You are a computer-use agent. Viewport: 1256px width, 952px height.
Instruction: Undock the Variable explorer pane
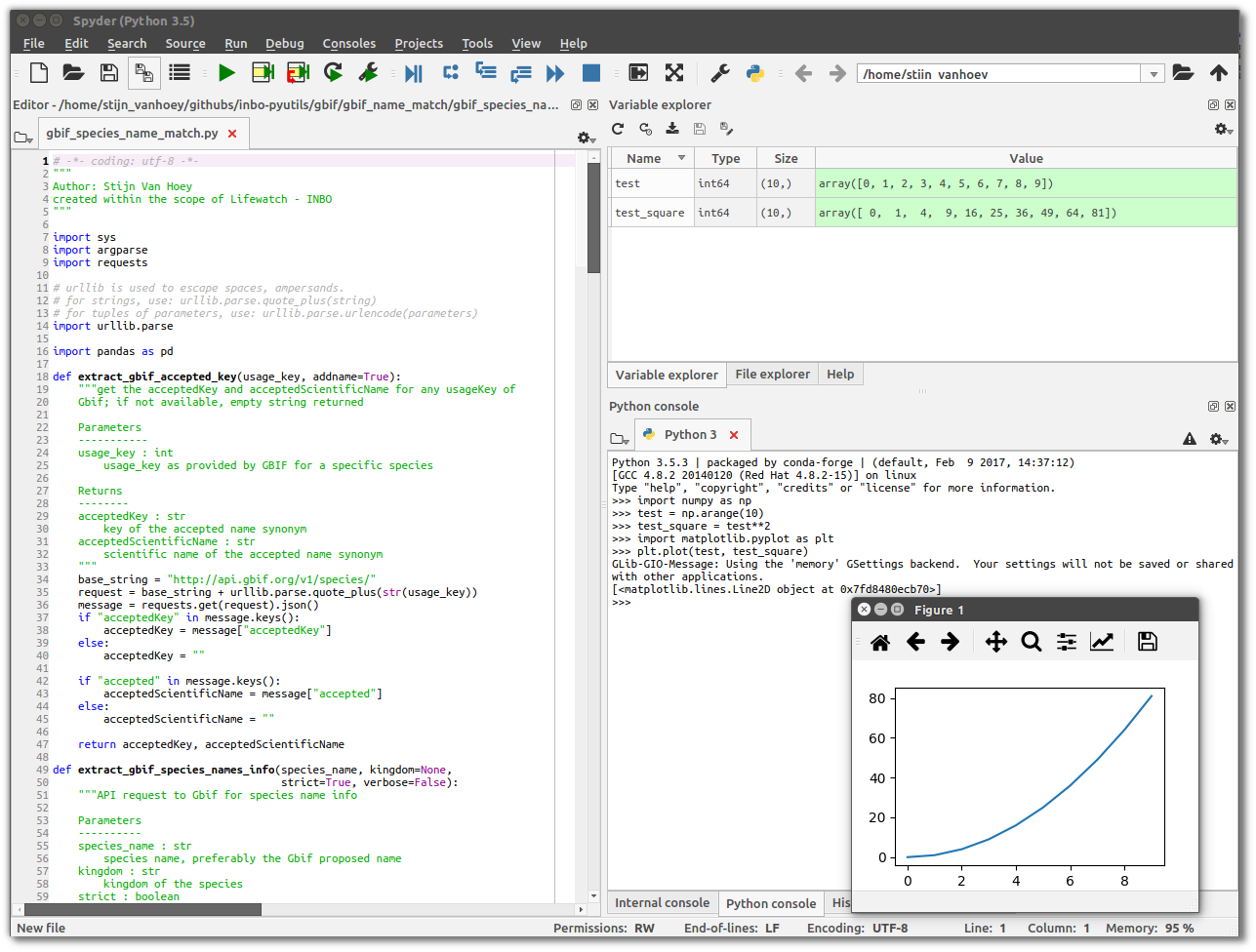[1213, 105]
